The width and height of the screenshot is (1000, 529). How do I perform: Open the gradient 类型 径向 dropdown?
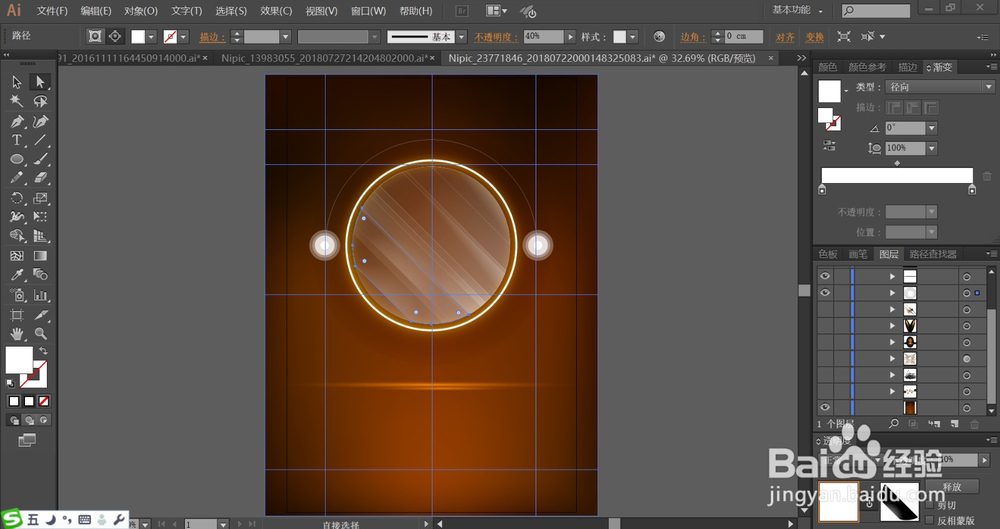(940, 87)
